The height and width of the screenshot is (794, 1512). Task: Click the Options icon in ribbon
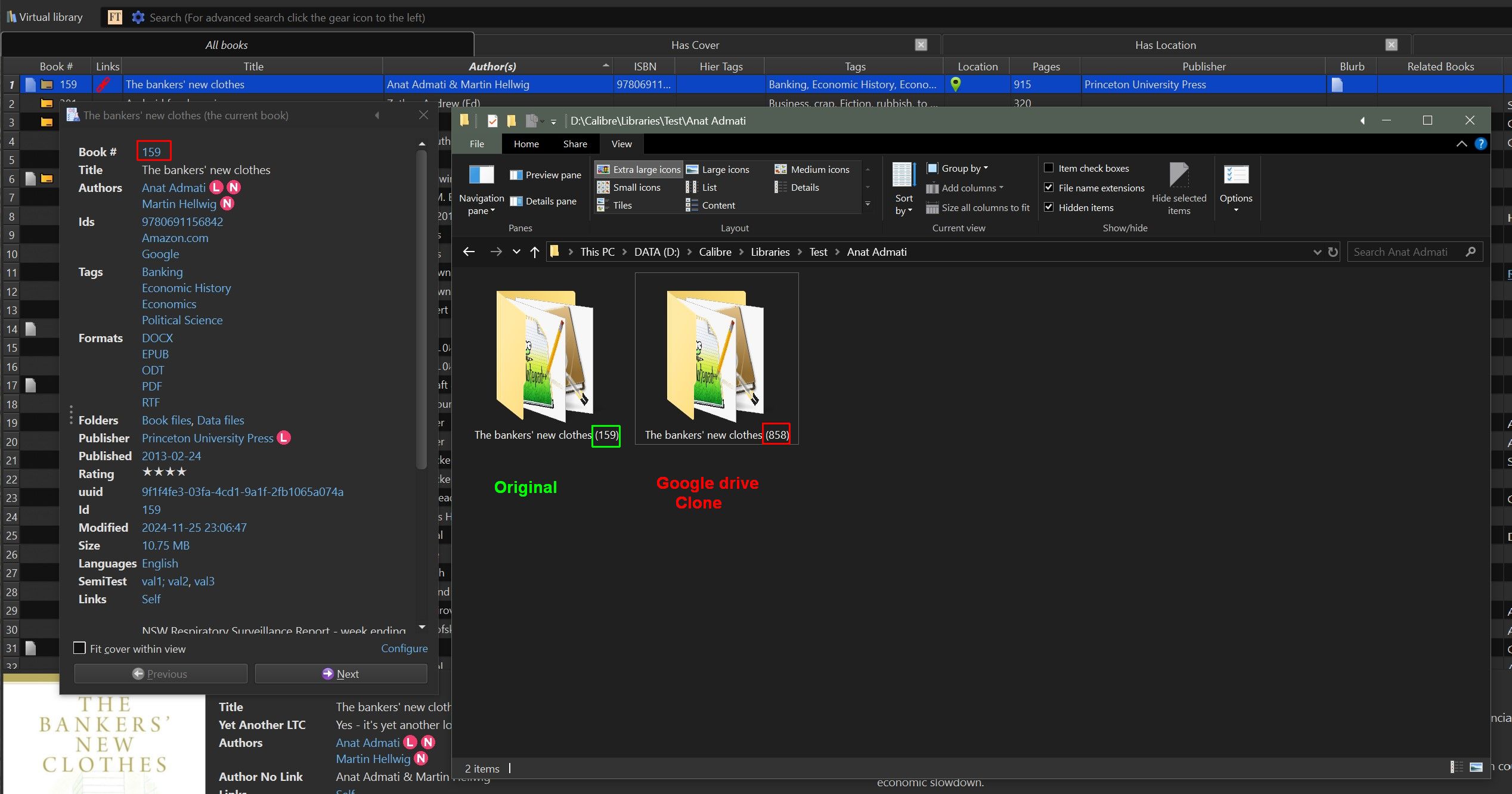coord(1235,175)
